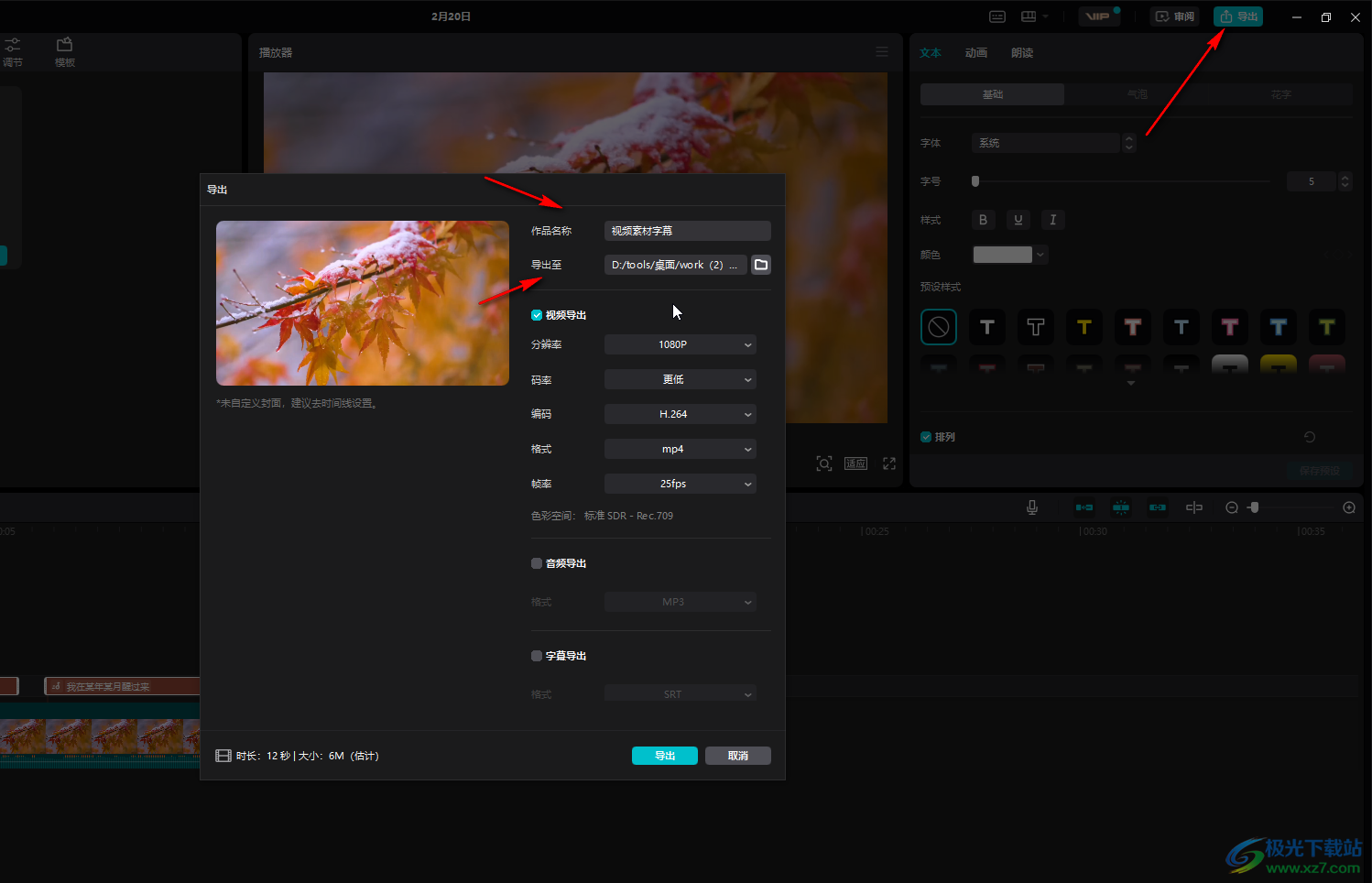1372x883 pixels.
Task: Adjust the timeline zoom slider handle
Action: tap(1254, 507)
